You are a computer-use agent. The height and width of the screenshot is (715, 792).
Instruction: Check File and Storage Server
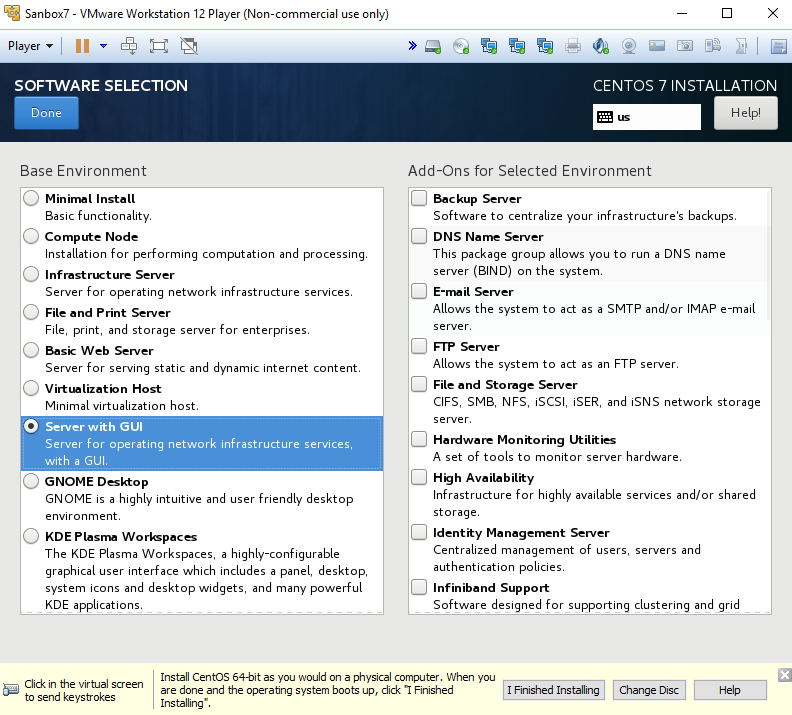point(419,384)
